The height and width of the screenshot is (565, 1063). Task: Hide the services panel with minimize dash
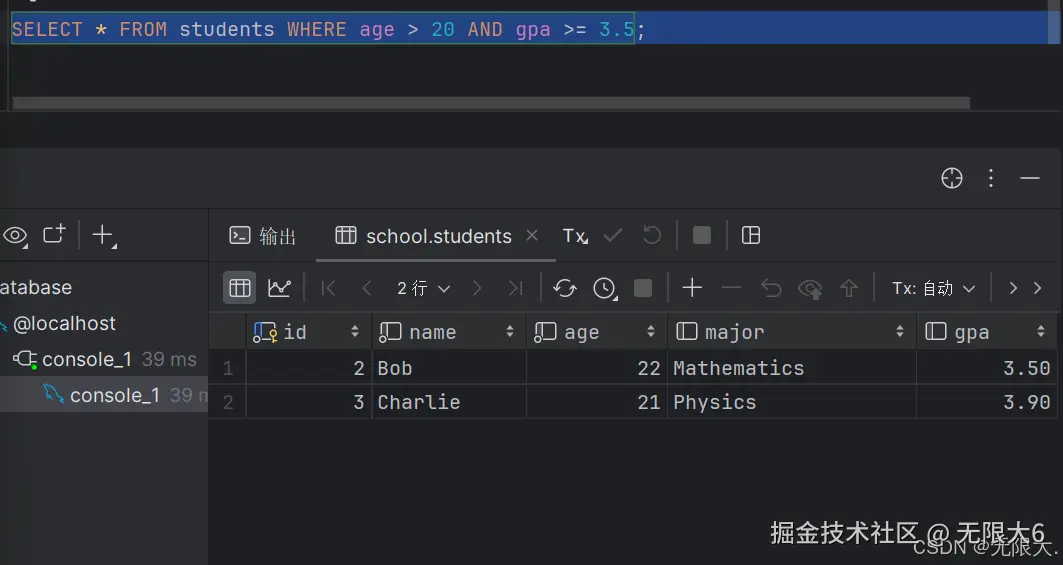pyautogui.click(x=1029, y=178)
